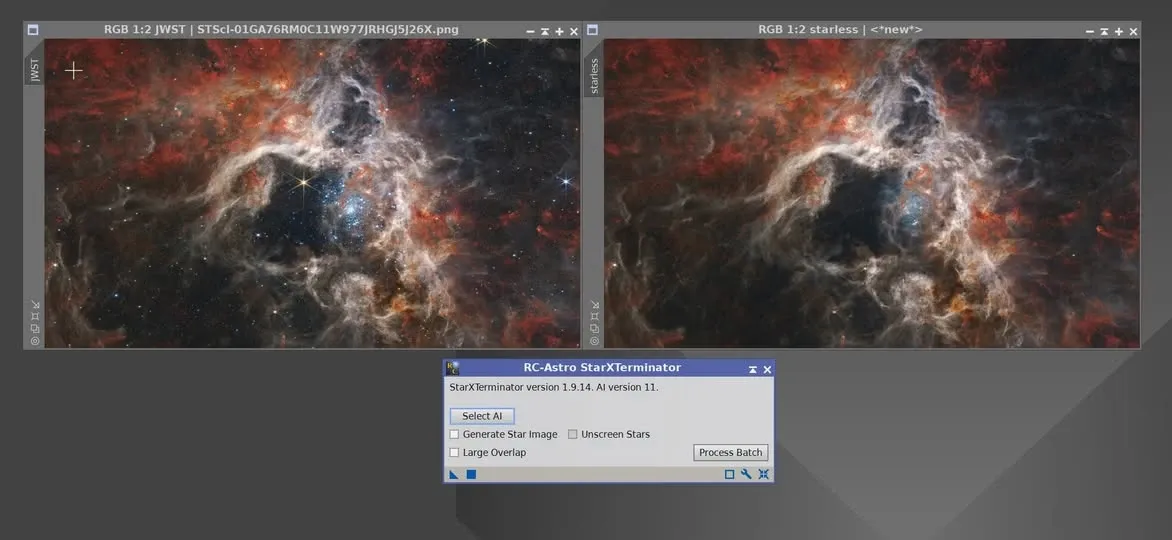Shade the JWST image window
The image size is (1172, 540).
[x=545, y=31]
